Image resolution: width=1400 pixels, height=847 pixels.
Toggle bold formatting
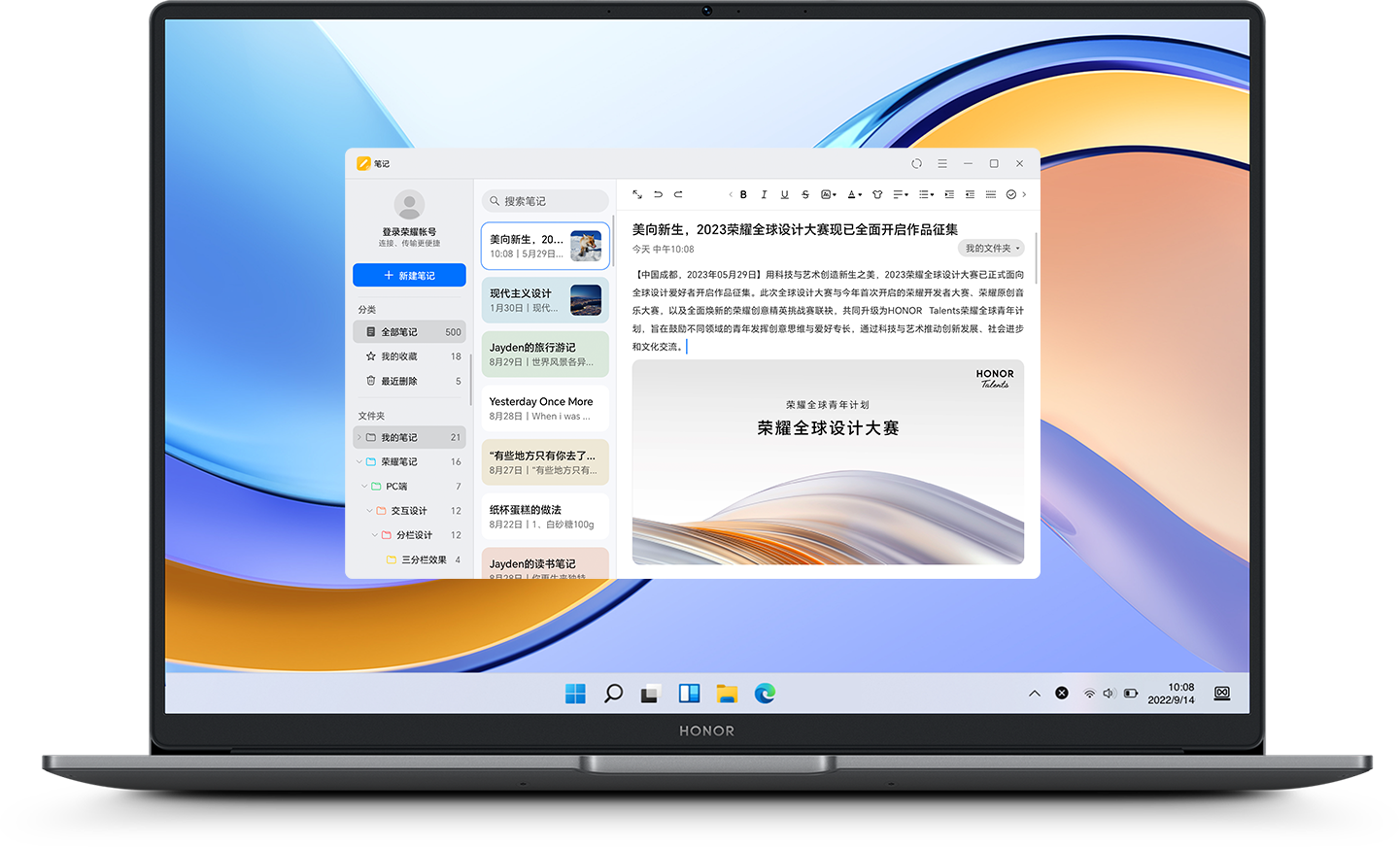click(x=743, y=194)
